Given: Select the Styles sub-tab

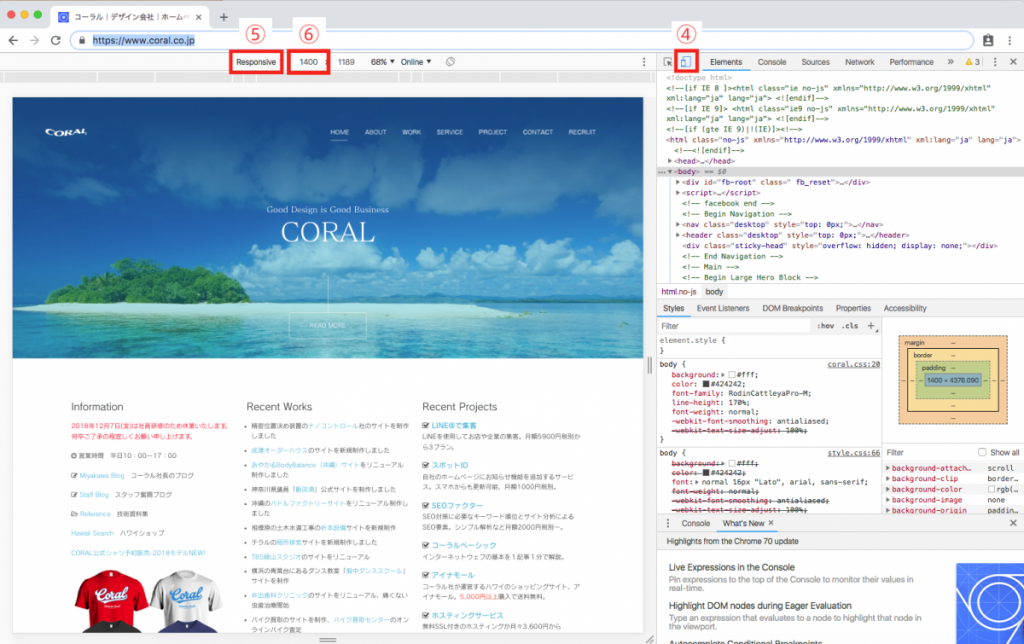Looking at the screenshot, I should (673, 308).
